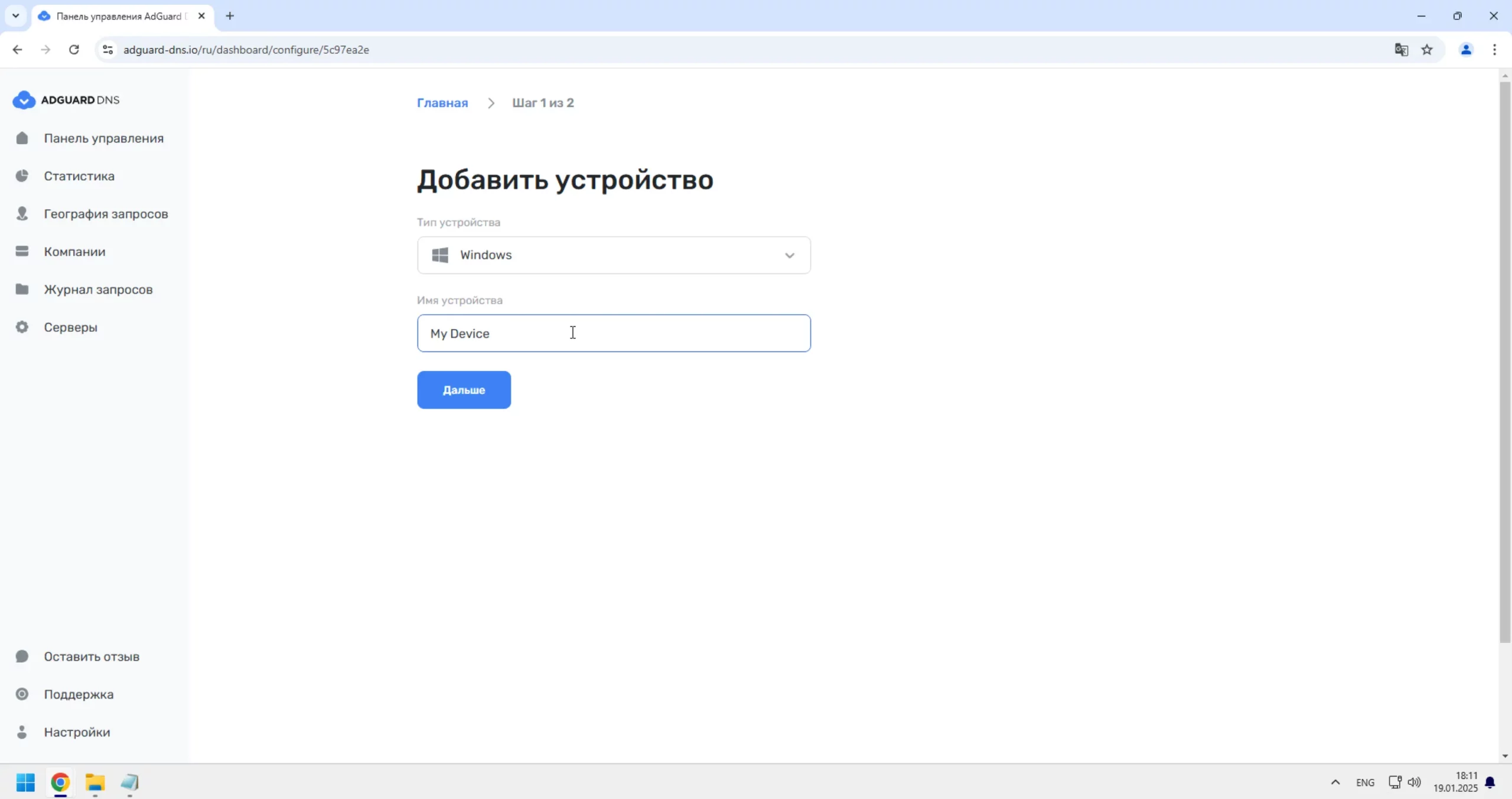The image size is (1512, 799).
Task: Open the Windows device type dropdown
Action: pyautogui.click(x=613, y=255)
